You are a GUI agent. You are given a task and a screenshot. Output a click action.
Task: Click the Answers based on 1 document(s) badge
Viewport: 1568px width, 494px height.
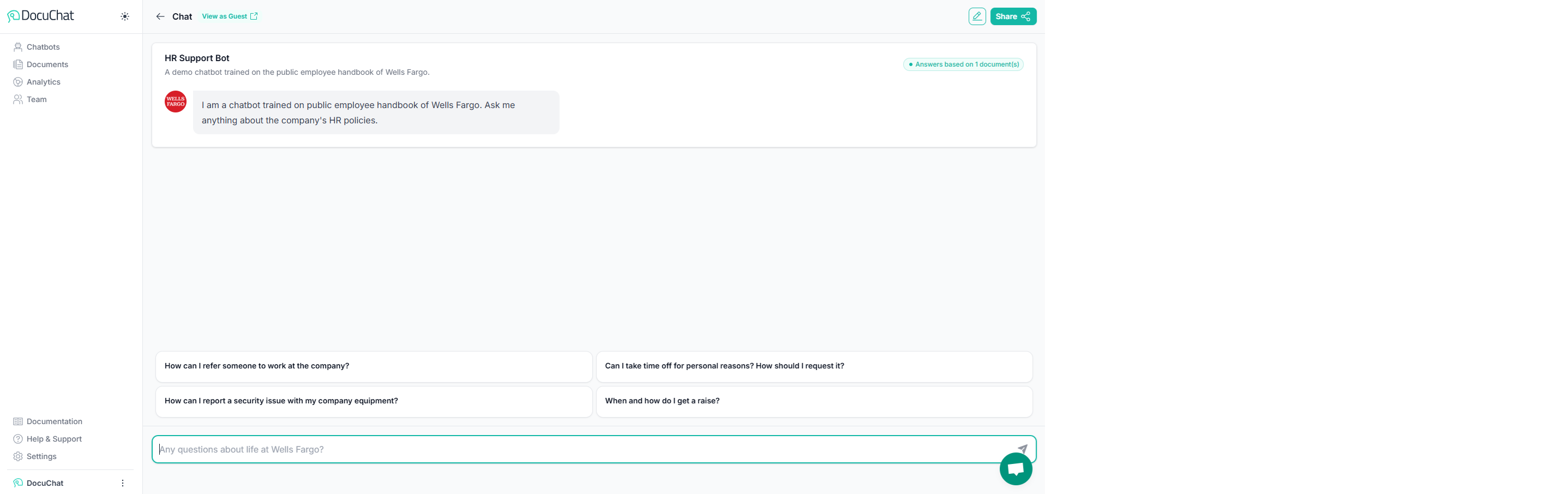click(963, 64)
